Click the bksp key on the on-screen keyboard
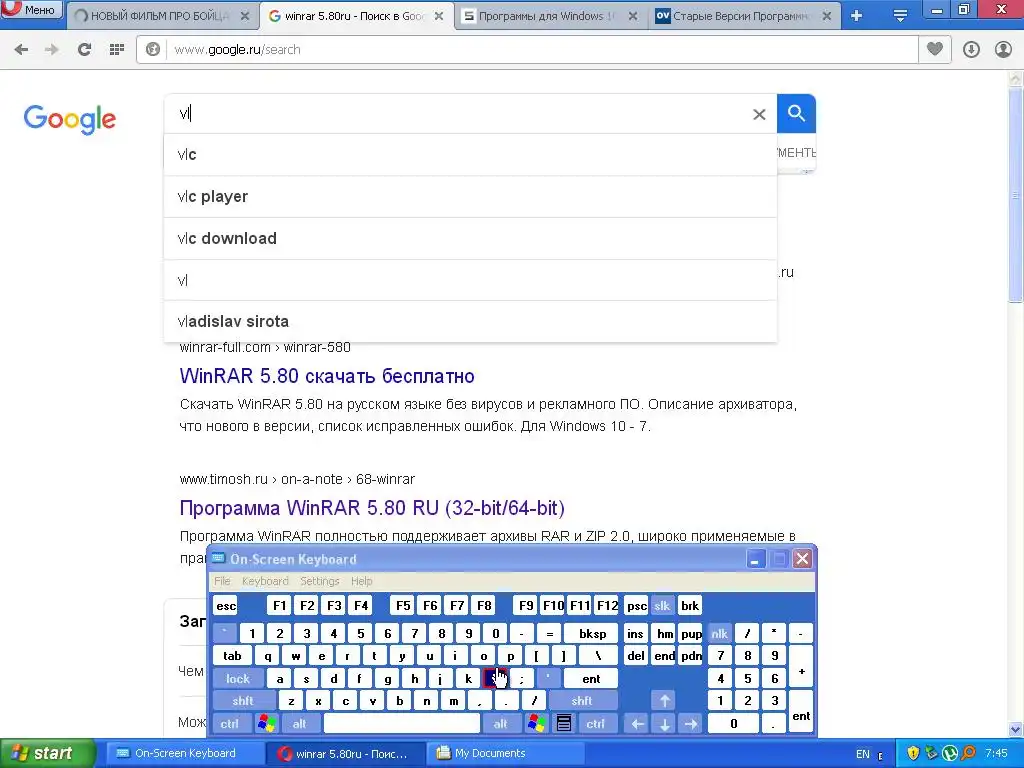Screen dimensions: 1024x768 [592, 633]
